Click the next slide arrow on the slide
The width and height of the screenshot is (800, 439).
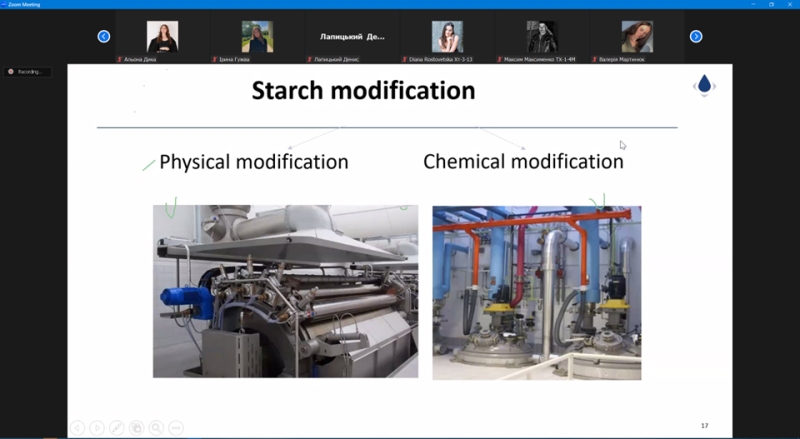click(97, 428)
